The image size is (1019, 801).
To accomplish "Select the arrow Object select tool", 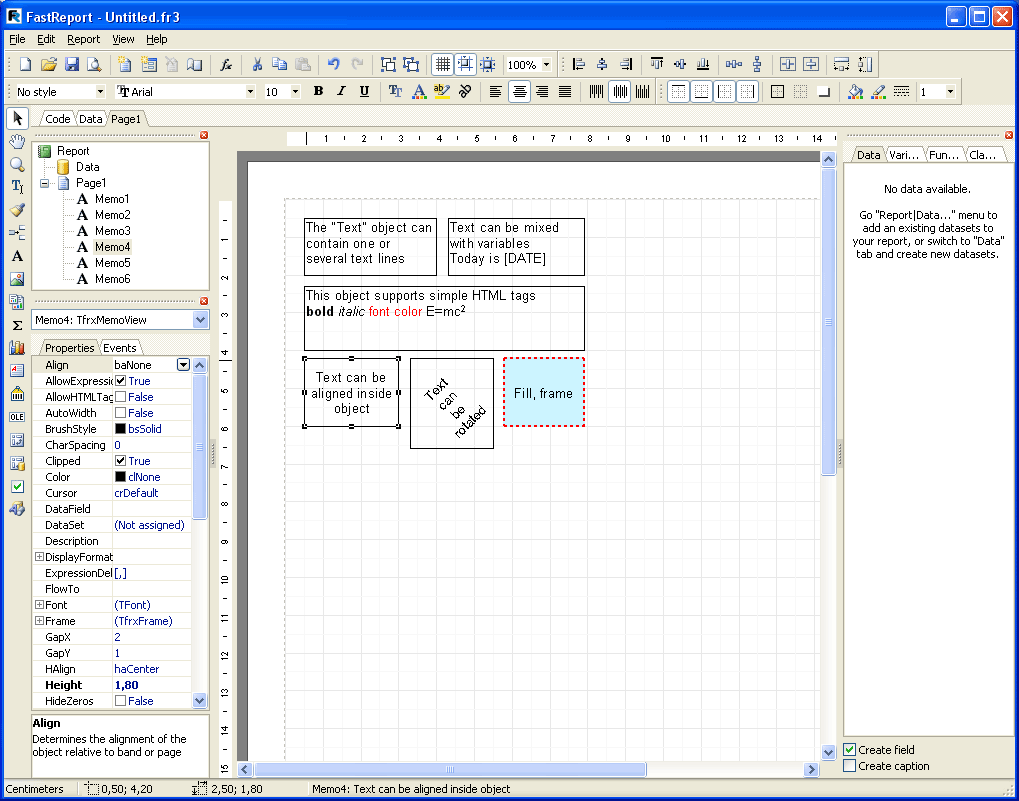I will [x=18, y=118].
